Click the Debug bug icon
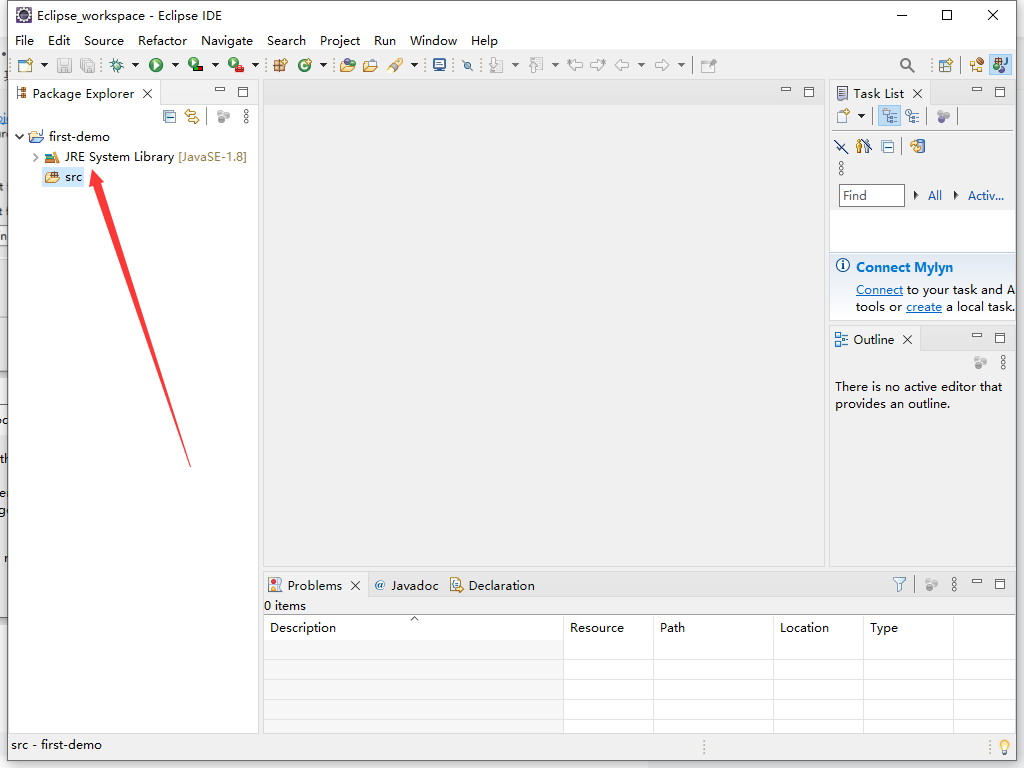 click(x=117, y=65)
